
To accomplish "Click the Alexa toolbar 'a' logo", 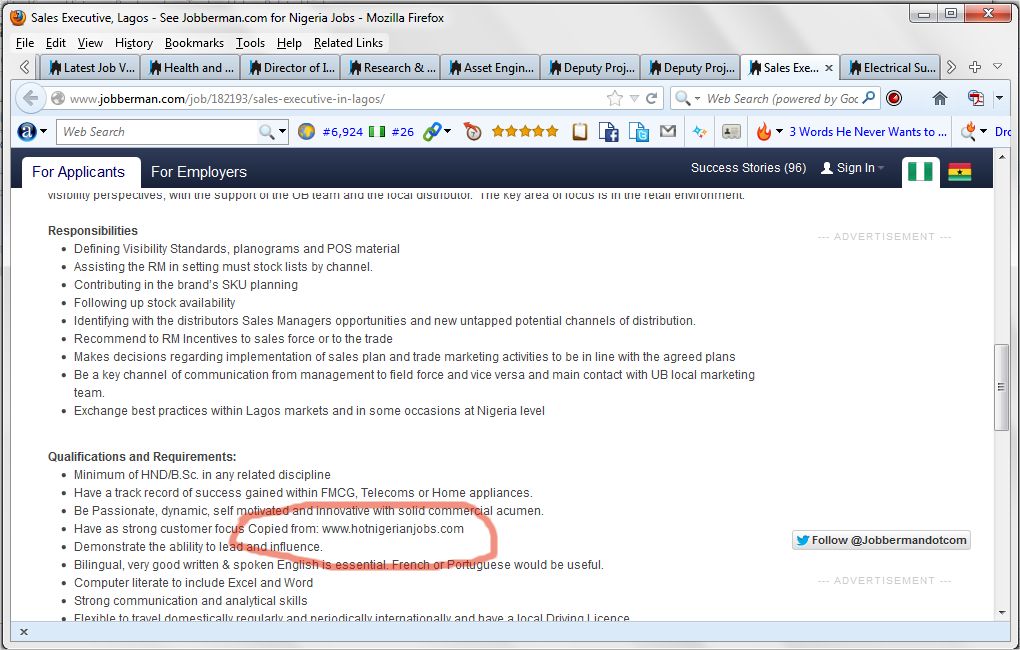I will point(27,132).
